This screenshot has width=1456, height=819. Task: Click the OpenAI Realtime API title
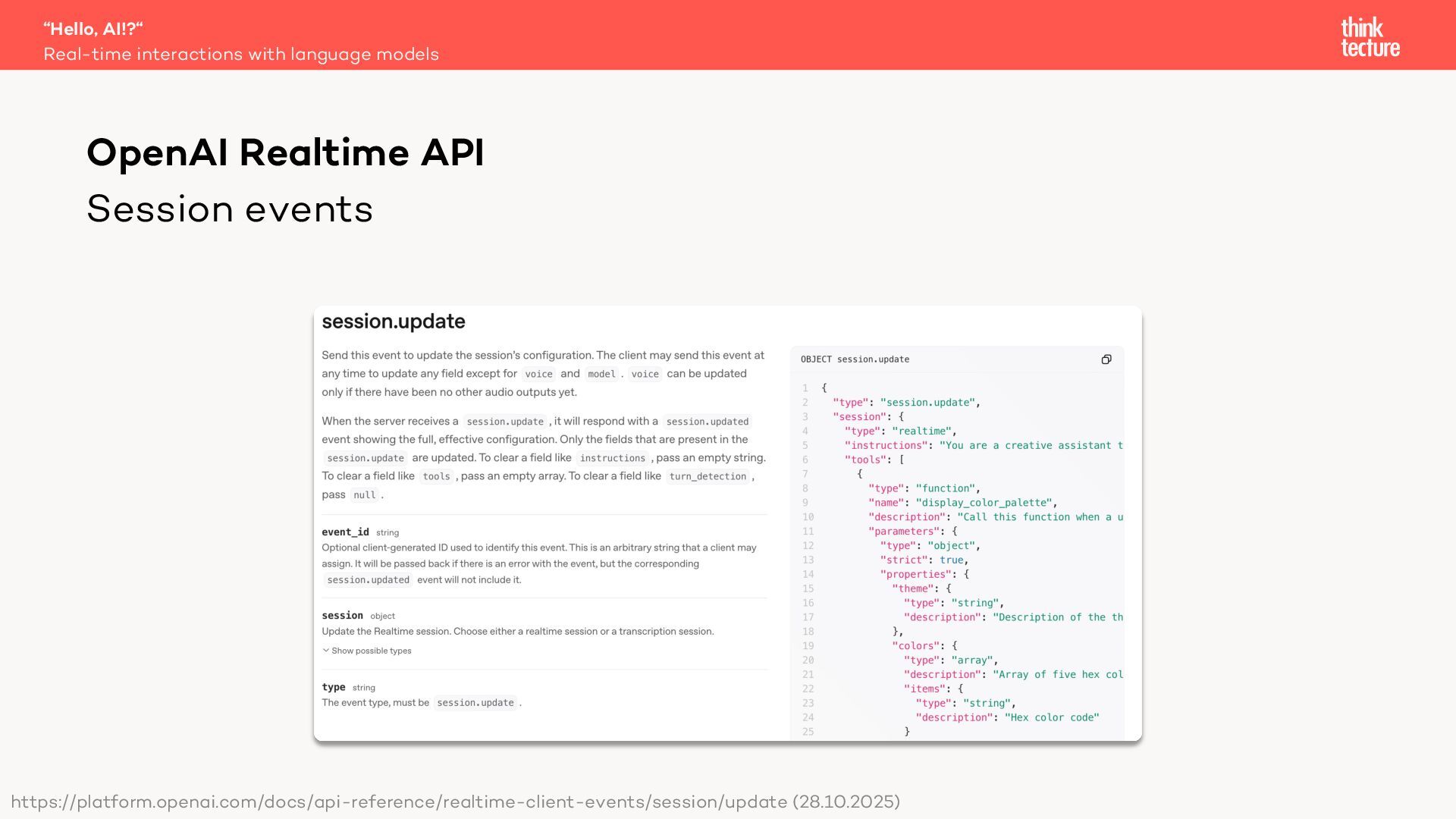click(x=285, y=152)
